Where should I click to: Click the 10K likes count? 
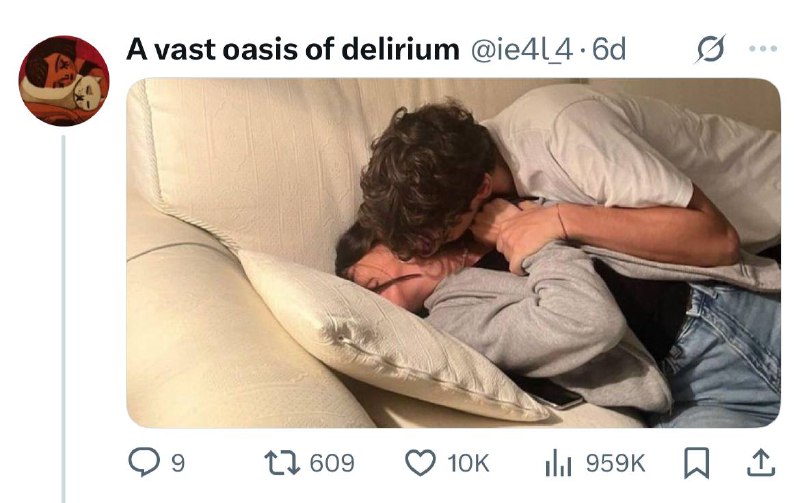click(468, 463)
